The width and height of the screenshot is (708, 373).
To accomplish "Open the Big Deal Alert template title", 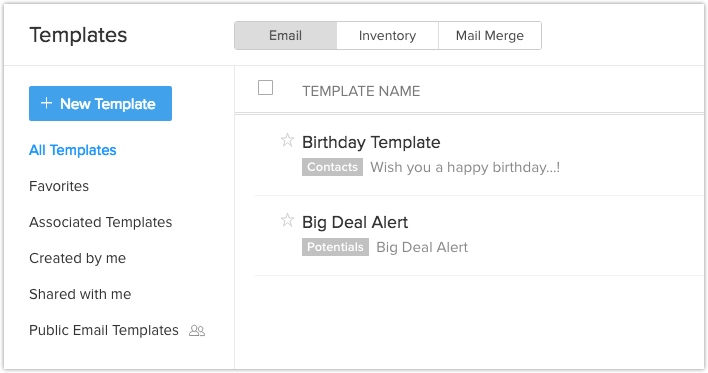I will click(355, 222).
